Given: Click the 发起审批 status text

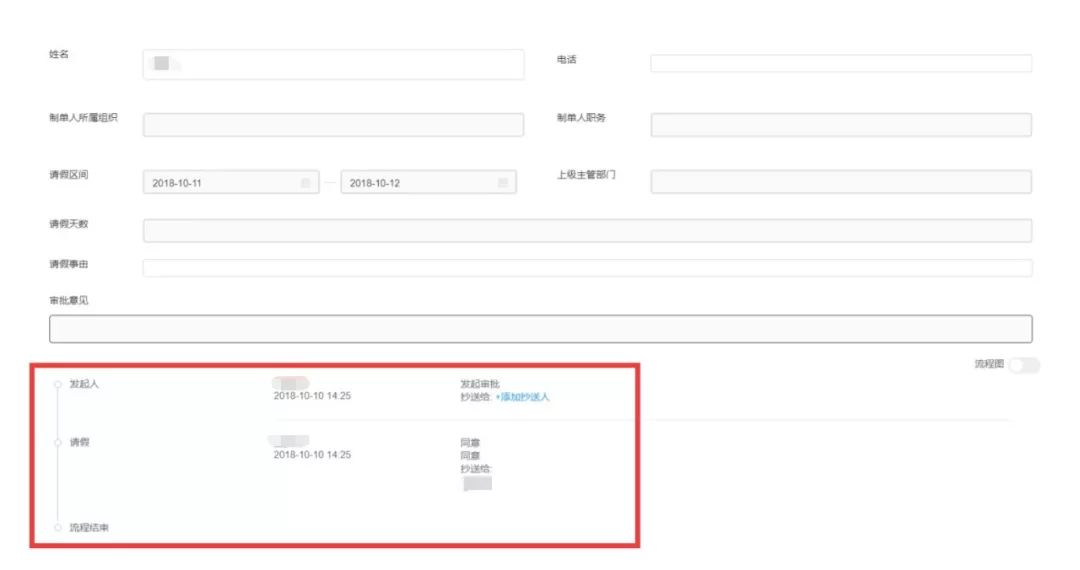Looking at the screenshot, I should [480, 384].
